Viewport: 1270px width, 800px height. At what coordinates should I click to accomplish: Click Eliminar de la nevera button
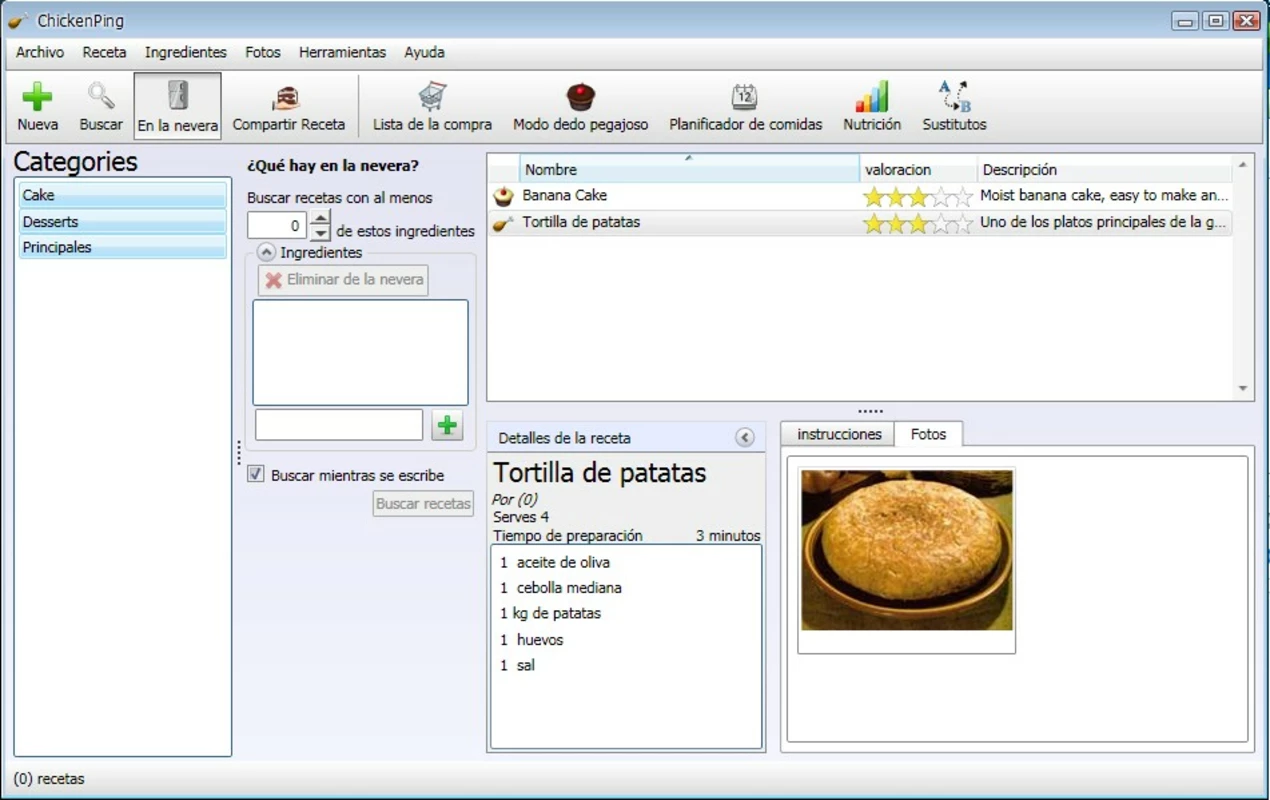pyautogui.click(x=343, y=280)
